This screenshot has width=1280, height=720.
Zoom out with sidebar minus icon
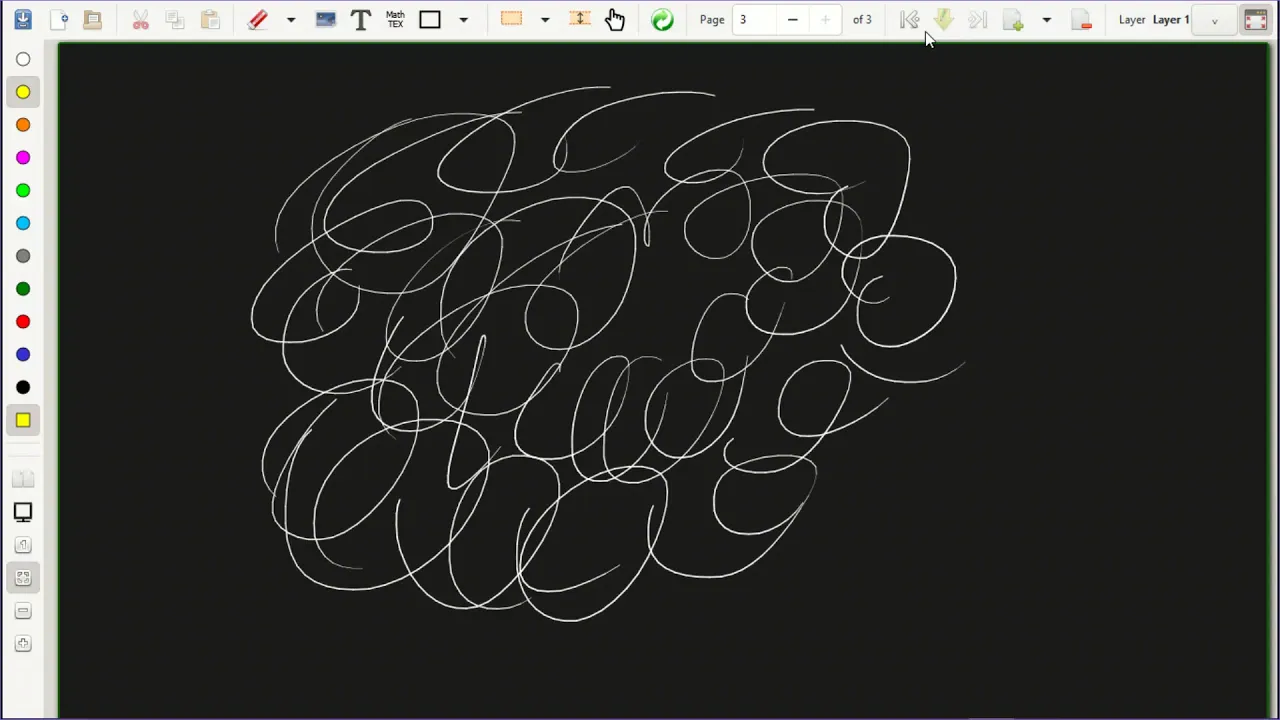[23, 611]
